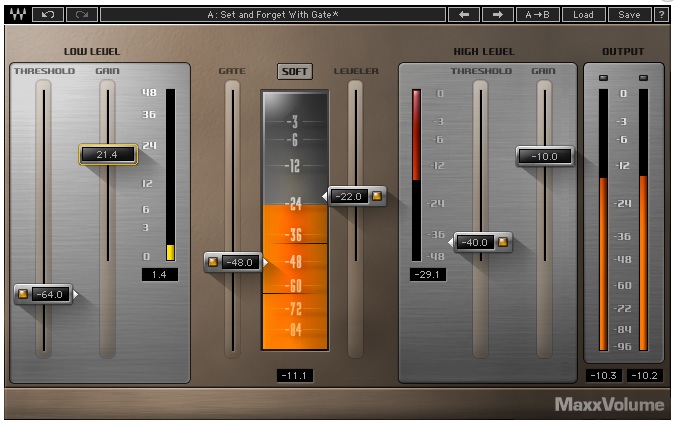Image resolution: width=678 pixels, height=427 pixels.
Task: Redo the last undone change
Action: 82,14
